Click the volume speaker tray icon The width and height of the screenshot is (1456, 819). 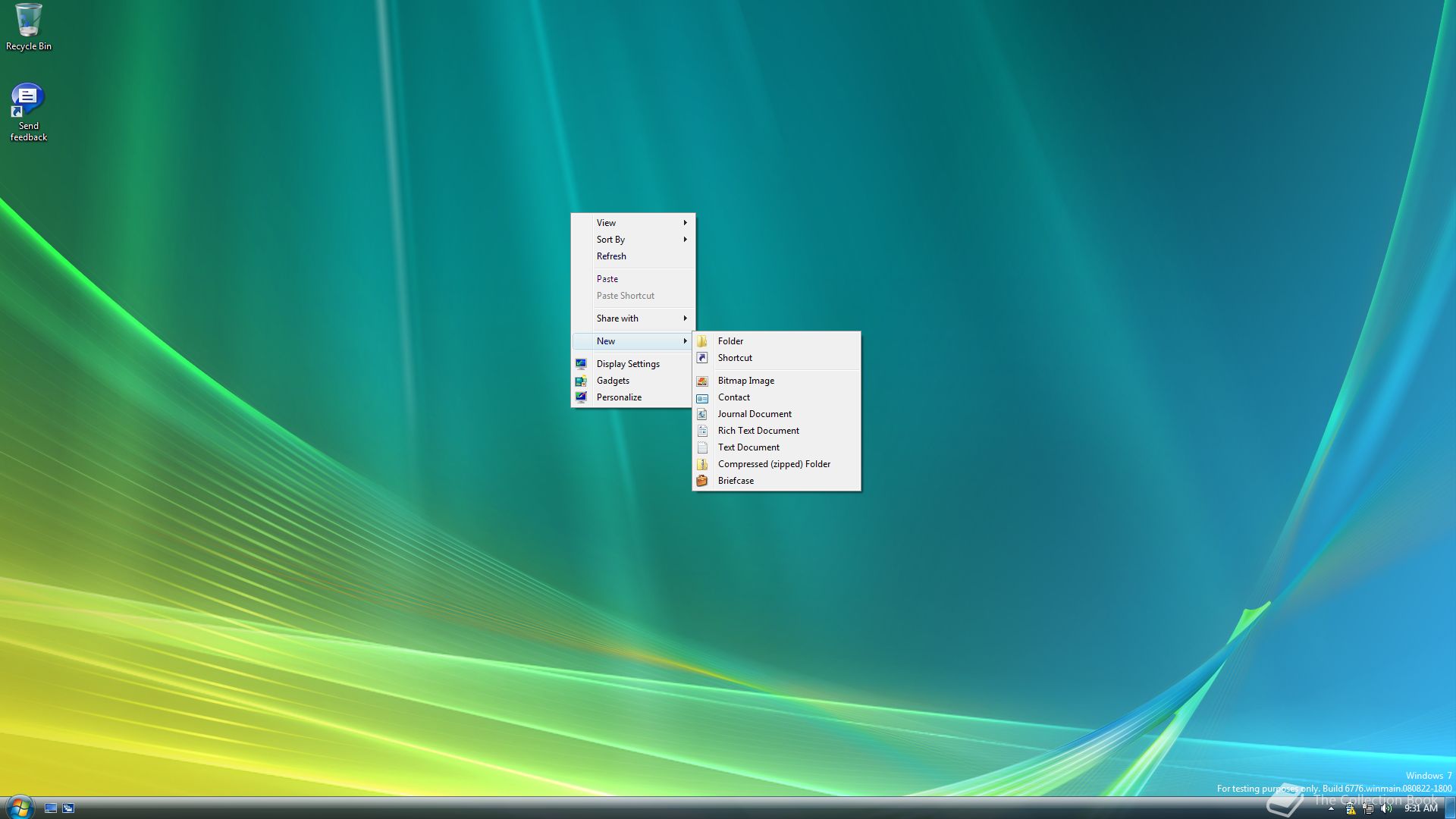pos(1386,808)
